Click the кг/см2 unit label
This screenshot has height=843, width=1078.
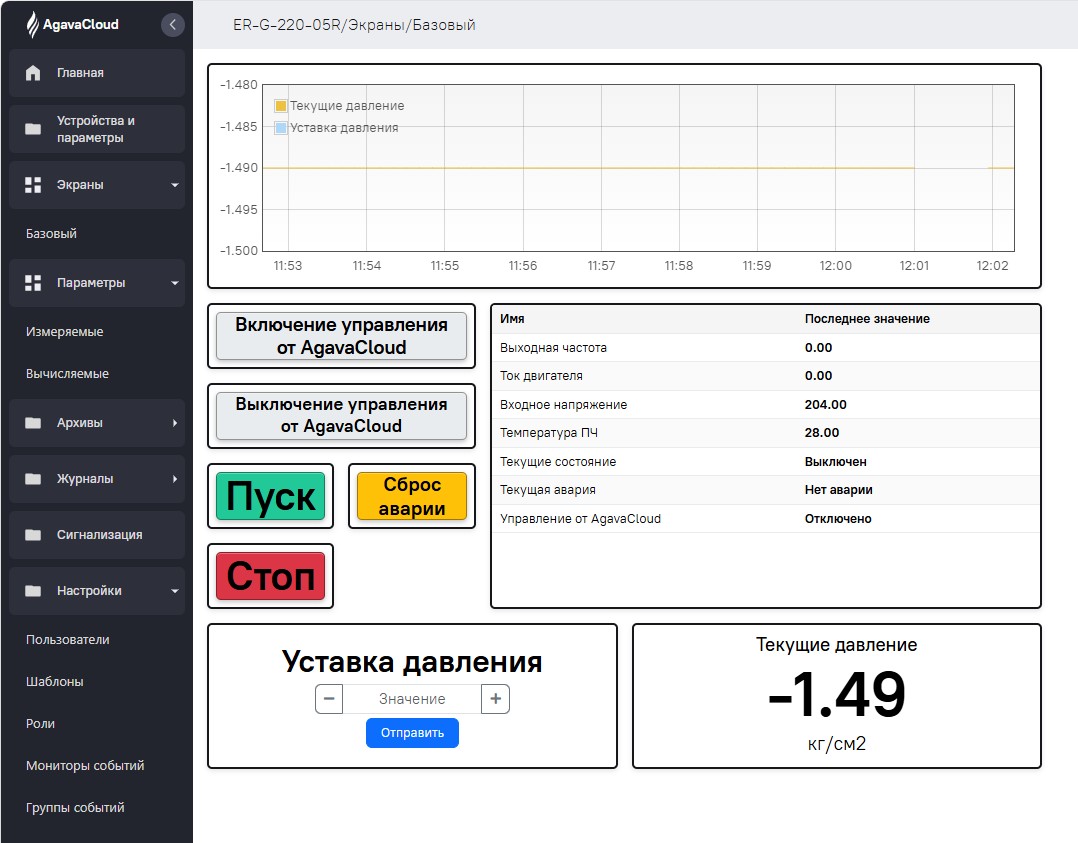(x=837, y=744)
